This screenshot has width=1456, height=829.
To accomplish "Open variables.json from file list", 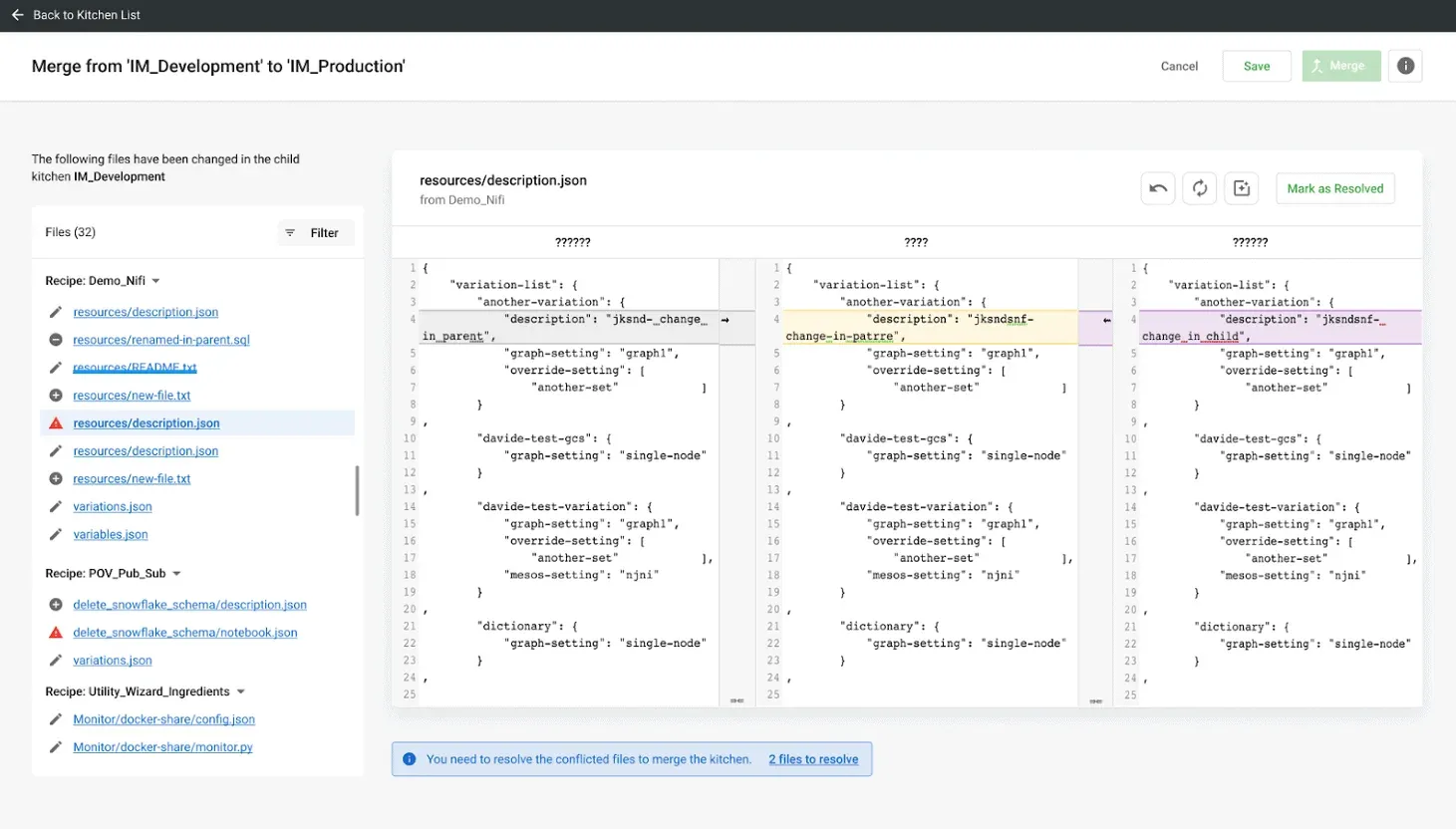I will tap(111, 535).
